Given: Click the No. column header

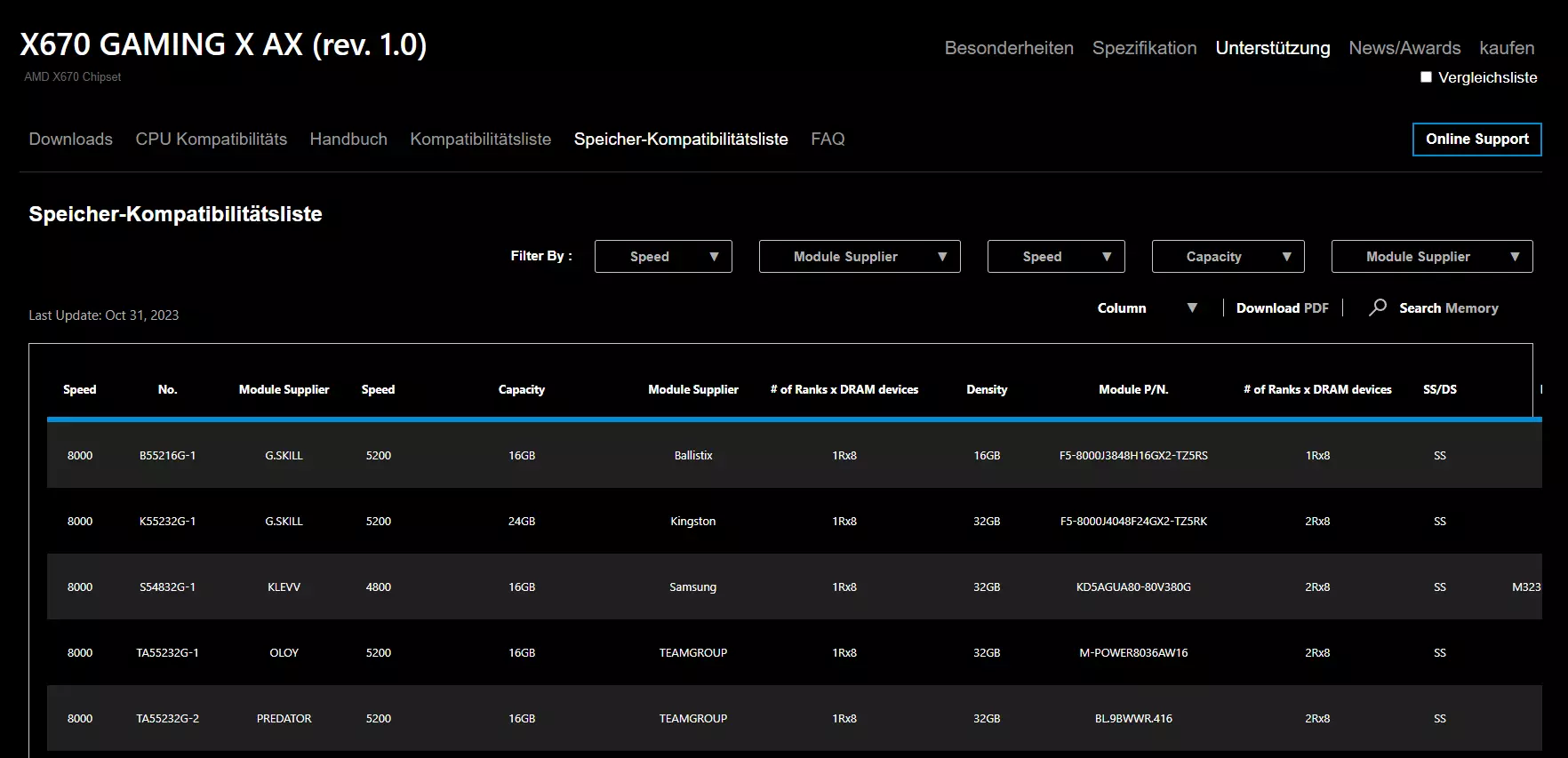Looking at the screenshot, I should [167, 389].
